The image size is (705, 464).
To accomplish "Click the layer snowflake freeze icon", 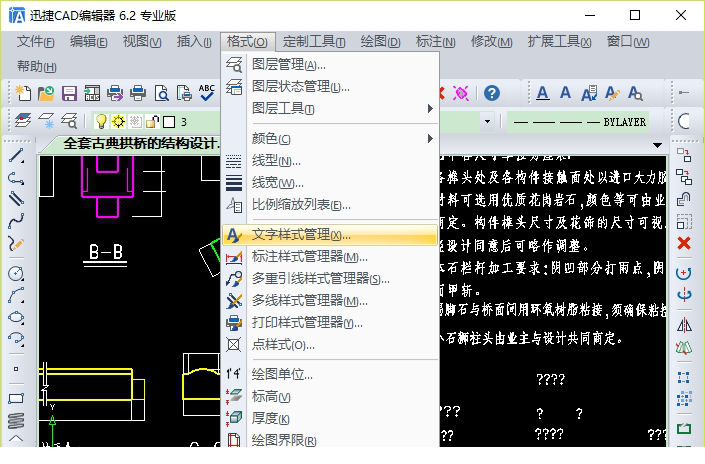I will [47, 121].
